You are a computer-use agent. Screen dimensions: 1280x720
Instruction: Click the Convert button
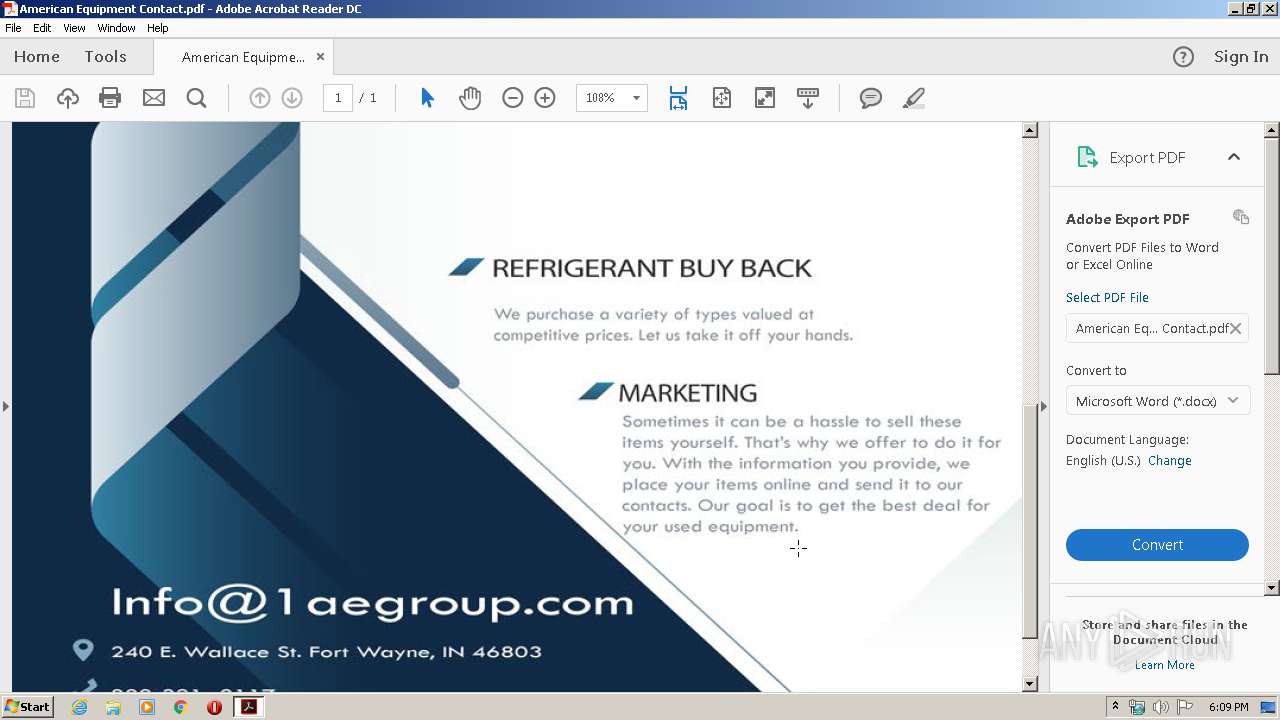point(1157,545)
